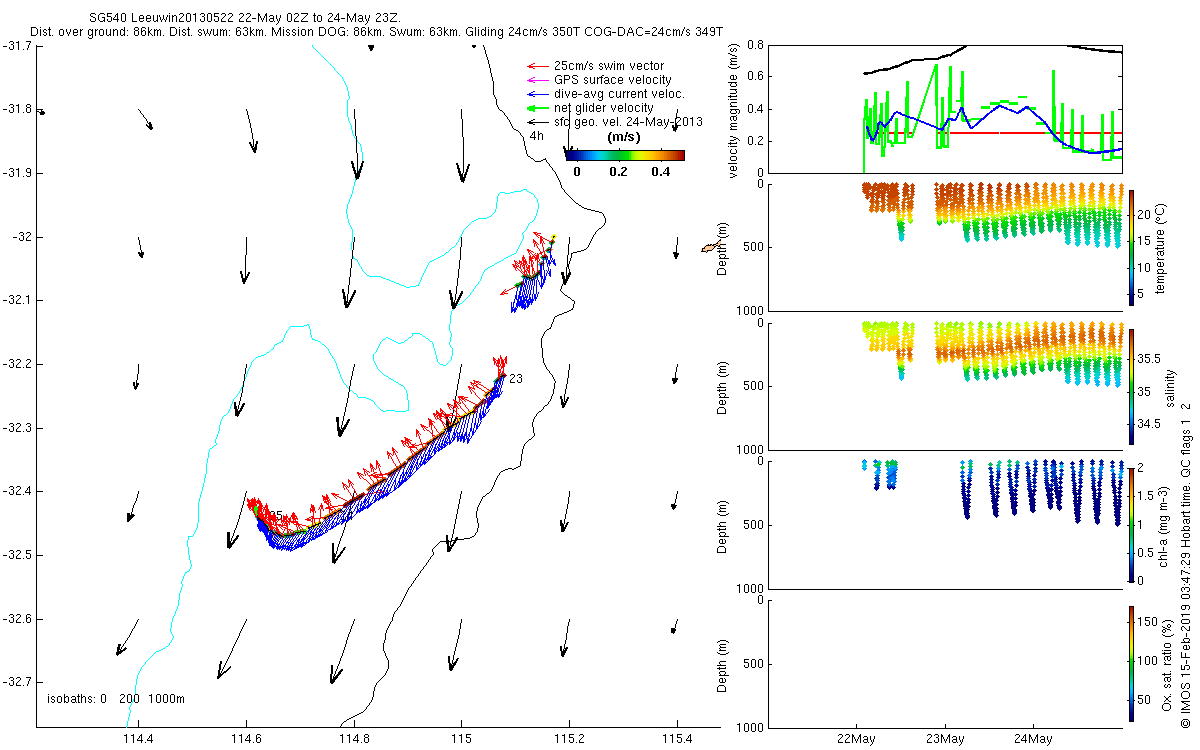
Task: Click the 'isobaths: 0 200 1000m' note
Action: pyautogui.click(x=117, y=698)
